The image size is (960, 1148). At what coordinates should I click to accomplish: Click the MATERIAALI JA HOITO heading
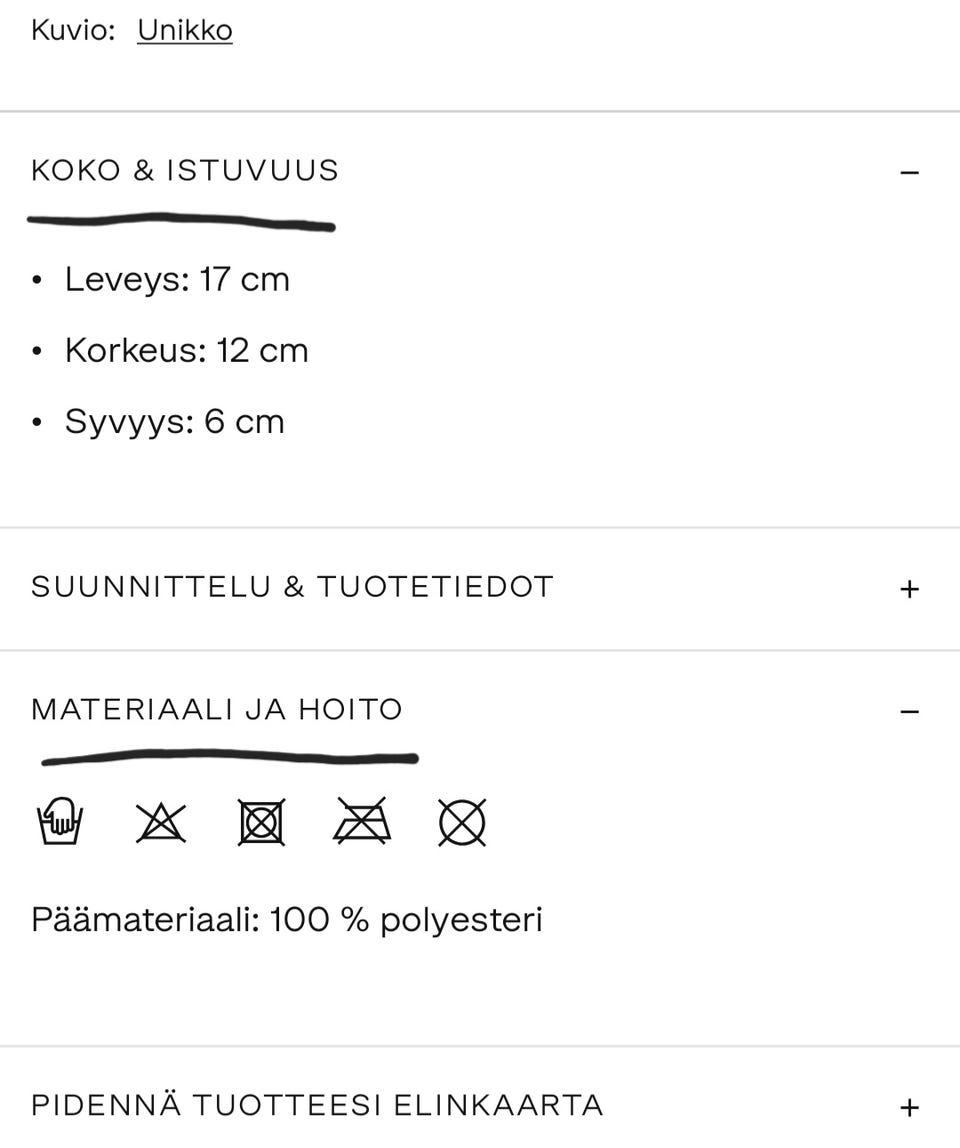click(216, 710)
